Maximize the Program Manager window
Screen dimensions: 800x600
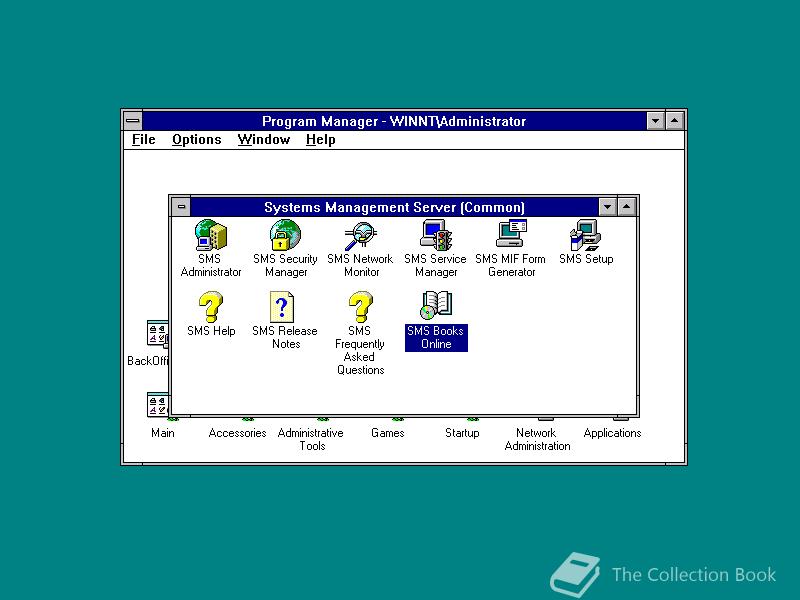674,121
